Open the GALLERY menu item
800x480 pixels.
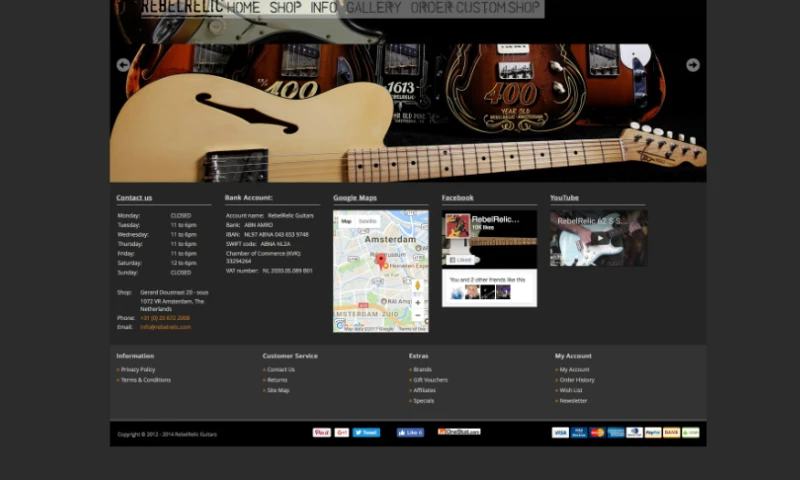pyautogui.click(x=374, y=8)
